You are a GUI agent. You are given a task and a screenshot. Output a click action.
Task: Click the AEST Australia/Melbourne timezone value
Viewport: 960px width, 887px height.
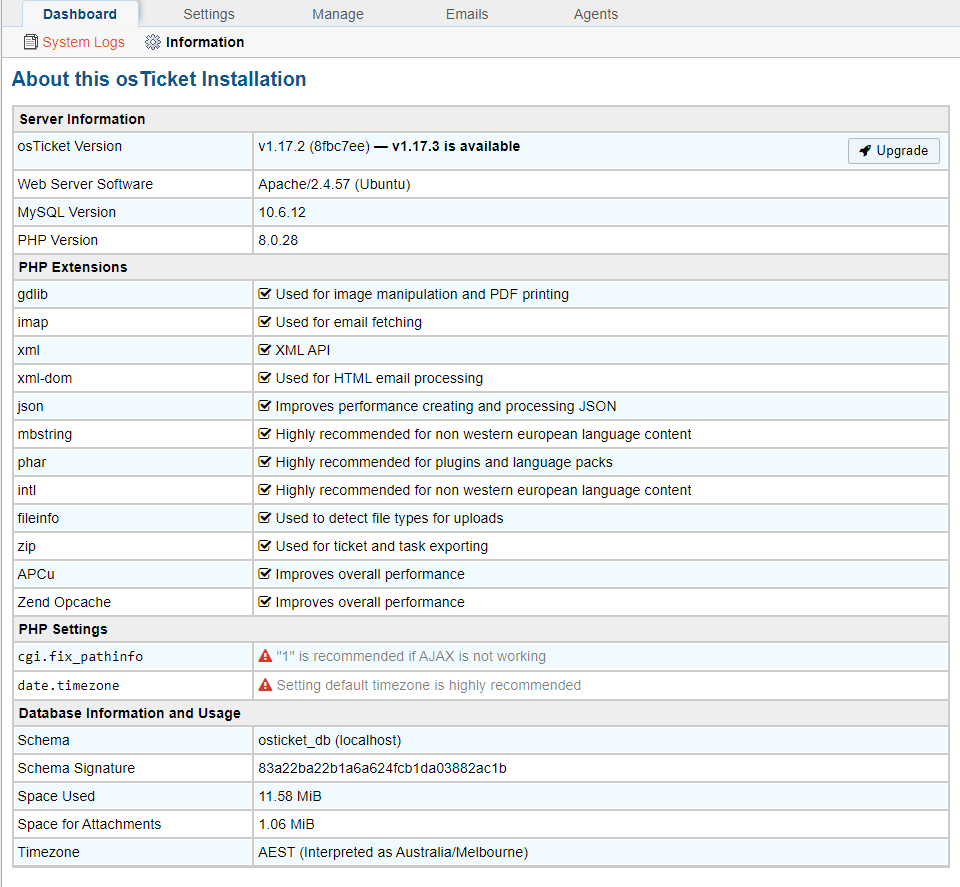click(x=393, y=852)
